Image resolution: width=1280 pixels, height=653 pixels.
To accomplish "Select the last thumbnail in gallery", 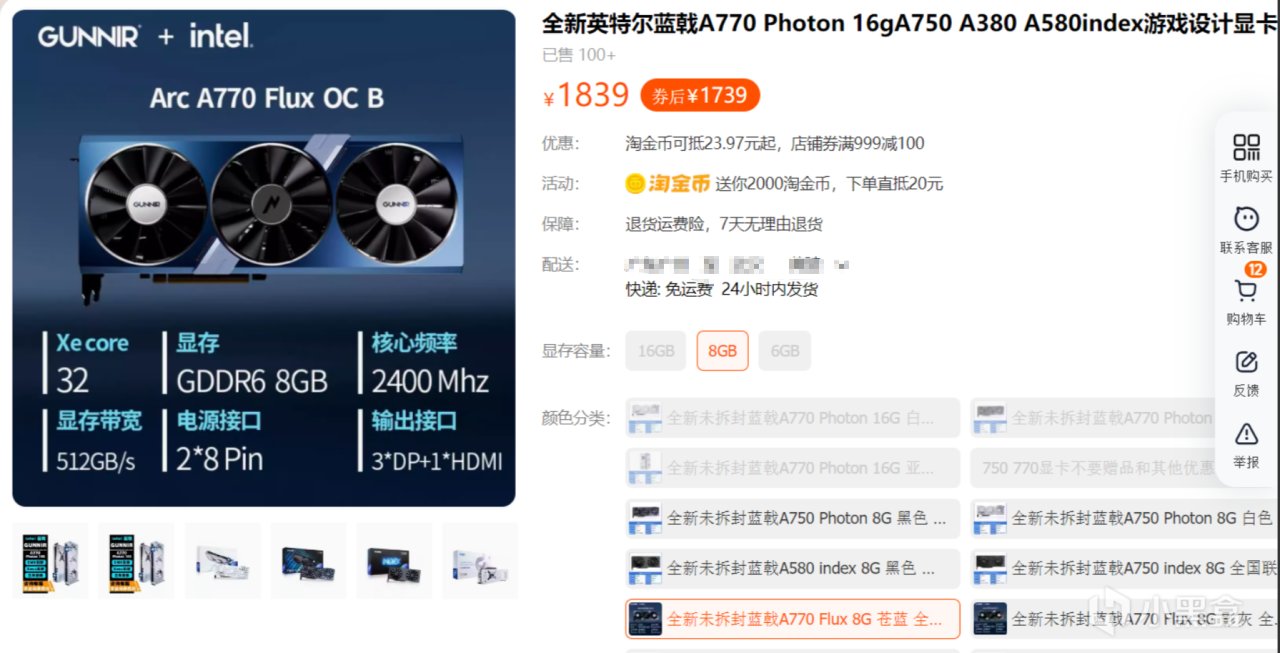I will click(x=480, y=561).
